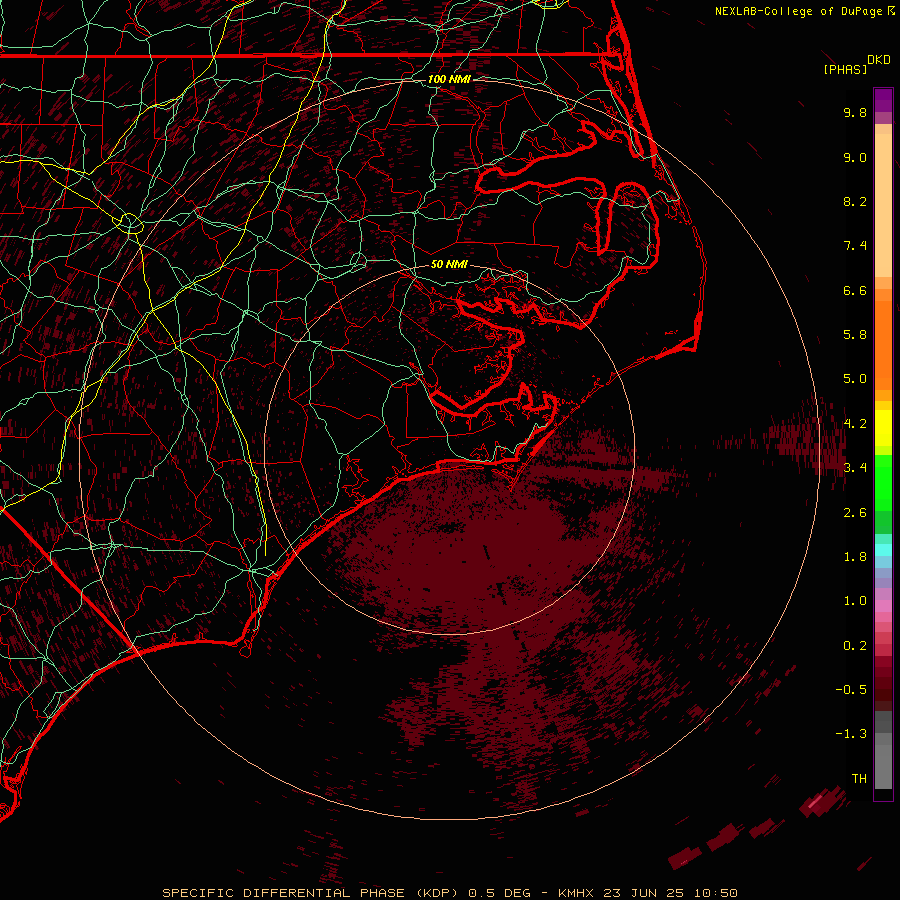Click the 2.6 scale value
This screenshot has width=900, height=900.
[x=855, y=513]
